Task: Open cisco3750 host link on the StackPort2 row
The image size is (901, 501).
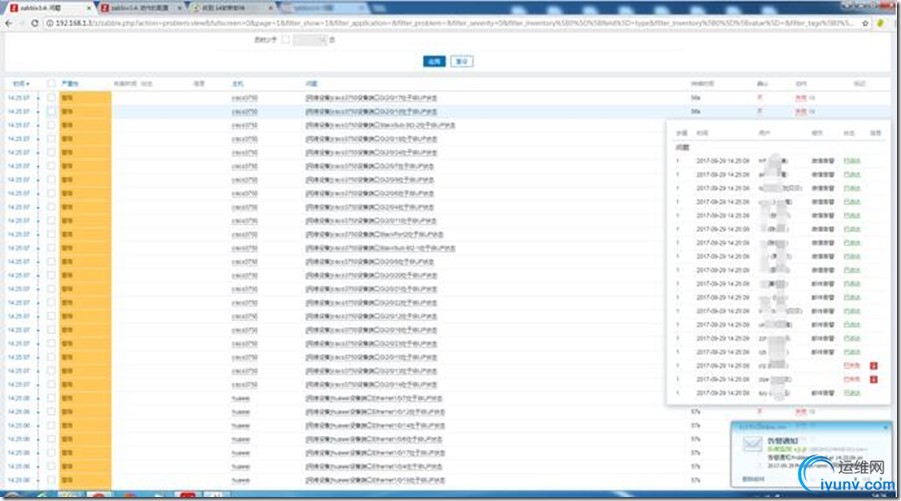Action: 244,234
